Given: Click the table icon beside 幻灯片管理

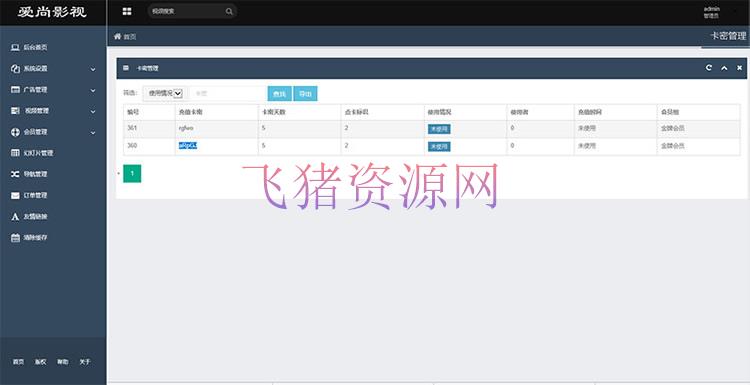Looking at the screenshot, I should pyautogui.click(x=15, y=153).
